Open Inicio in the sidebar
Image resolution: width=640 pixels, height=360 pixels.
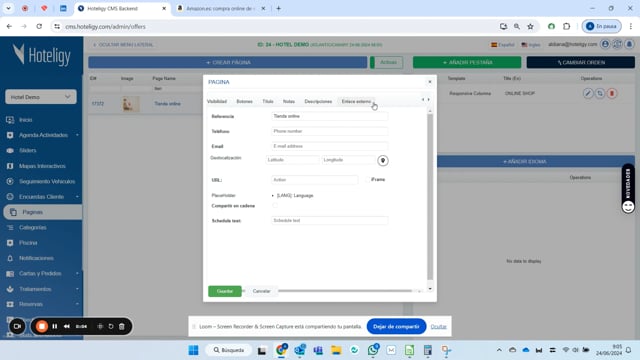pyautogui.click(x=25, y=120)
